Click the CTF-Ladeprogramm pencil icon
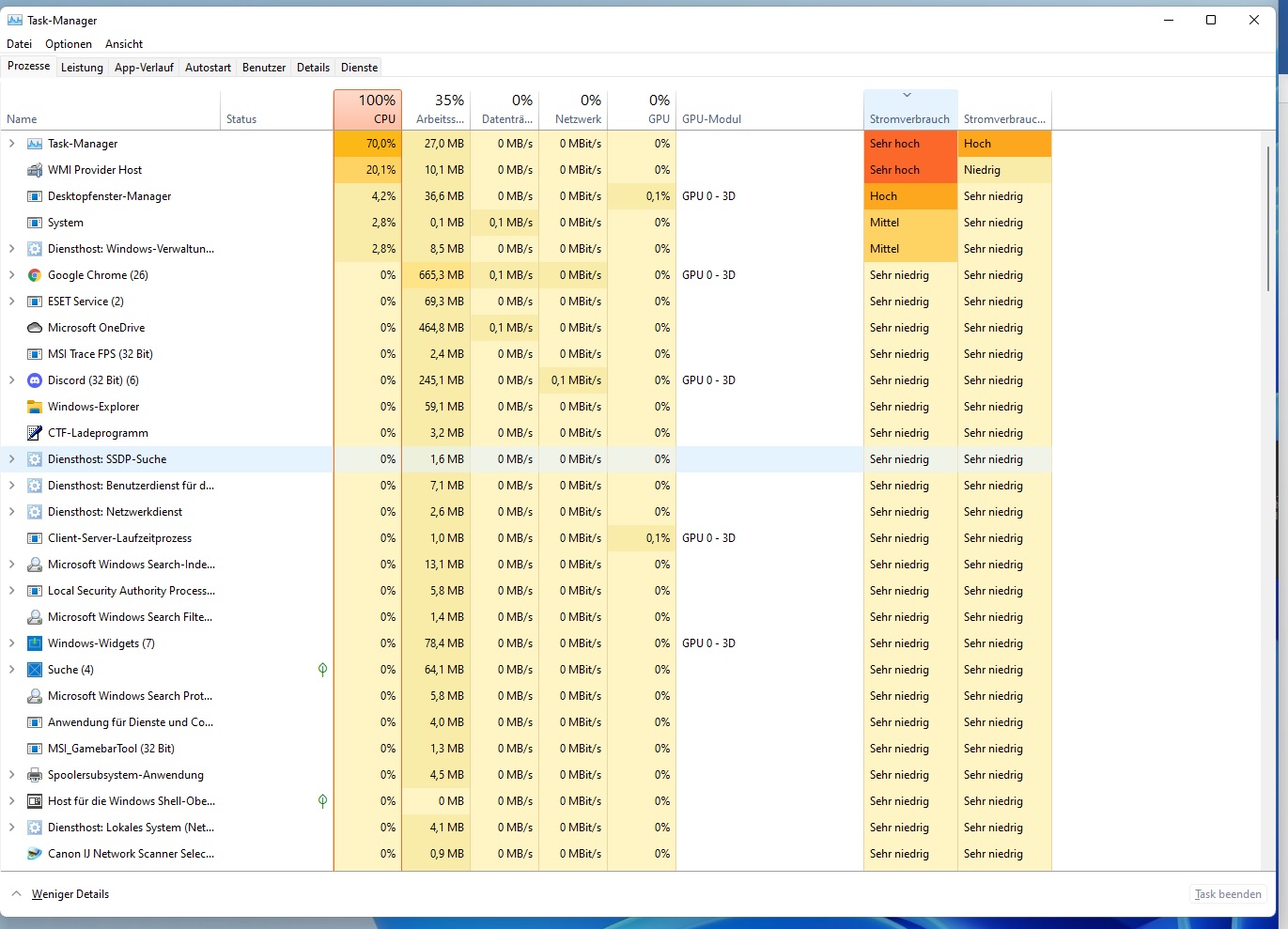The height and width of the screenshot is (929, 1288). (x=34, y=432)
